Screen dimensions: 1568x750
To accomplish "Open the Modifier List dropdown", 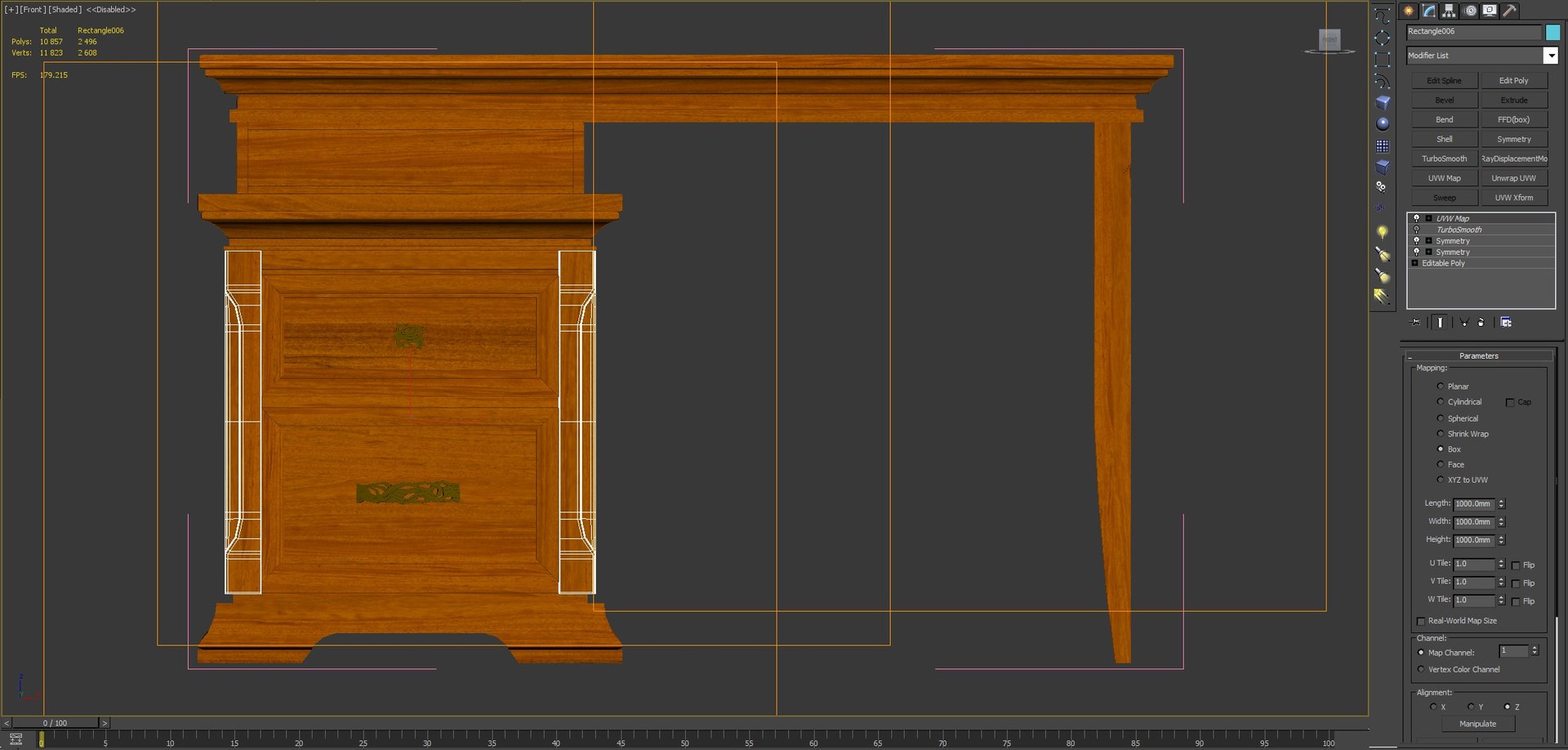I will (x=1550, y=56).
